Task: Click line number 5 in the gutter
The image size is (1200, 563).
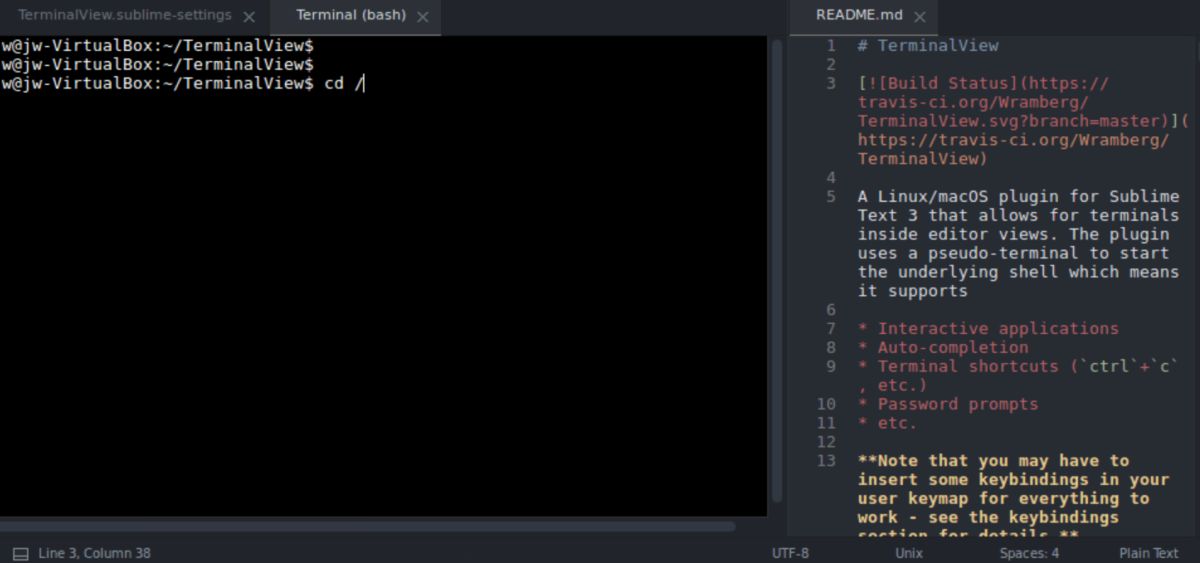Action: (831, 196)
